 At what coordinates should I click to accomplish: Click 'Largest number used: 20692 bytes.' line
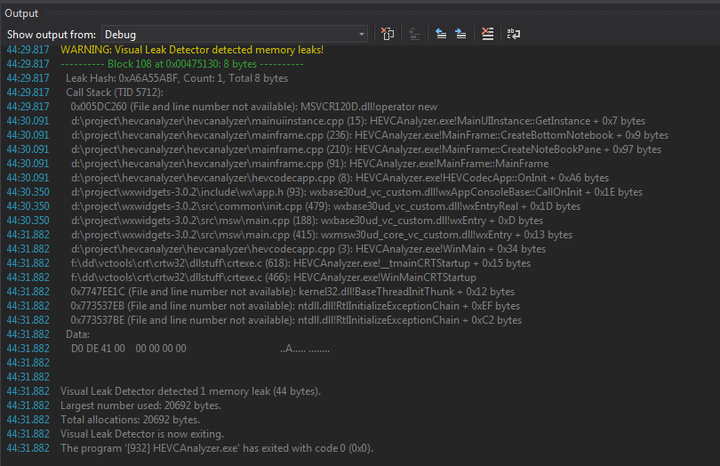(141, 405)
